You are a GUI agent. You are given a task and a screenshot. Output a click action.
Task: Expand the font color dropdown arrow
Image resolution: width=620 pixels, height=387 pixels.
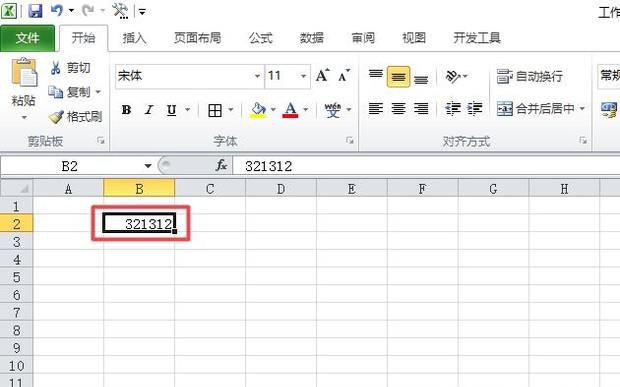pos(306,110)
